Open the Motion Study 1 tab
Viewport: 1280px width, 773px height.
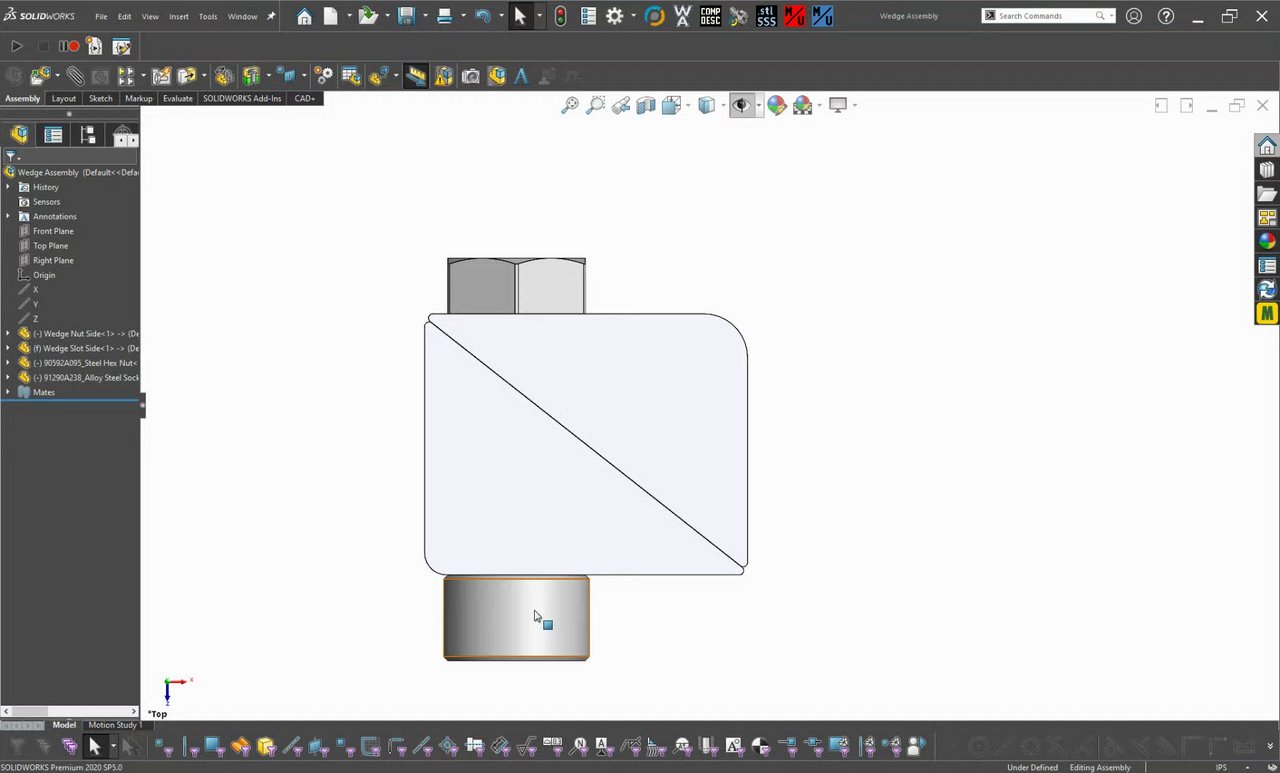pyautogui.click(x=113, y=725)
